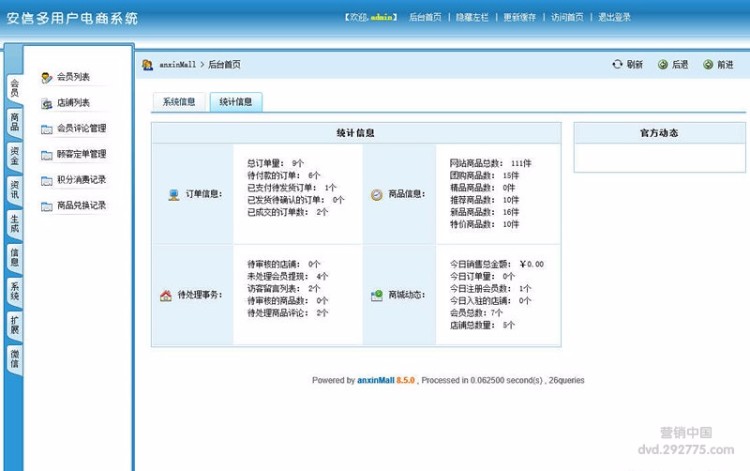Click the 总订单量 count row

tap(275, 163)
